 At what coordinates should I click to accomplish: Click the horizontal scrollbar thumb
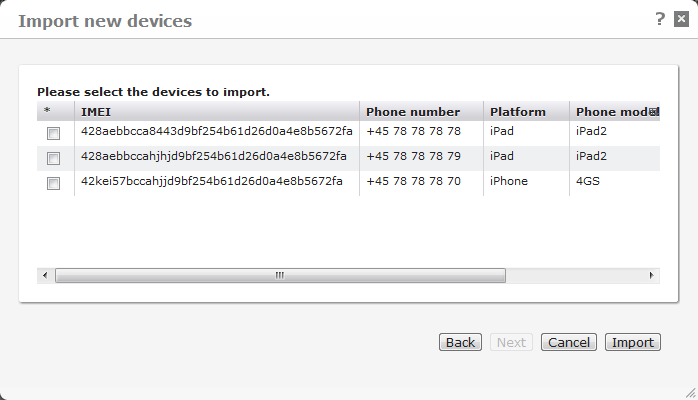point(280,275)
